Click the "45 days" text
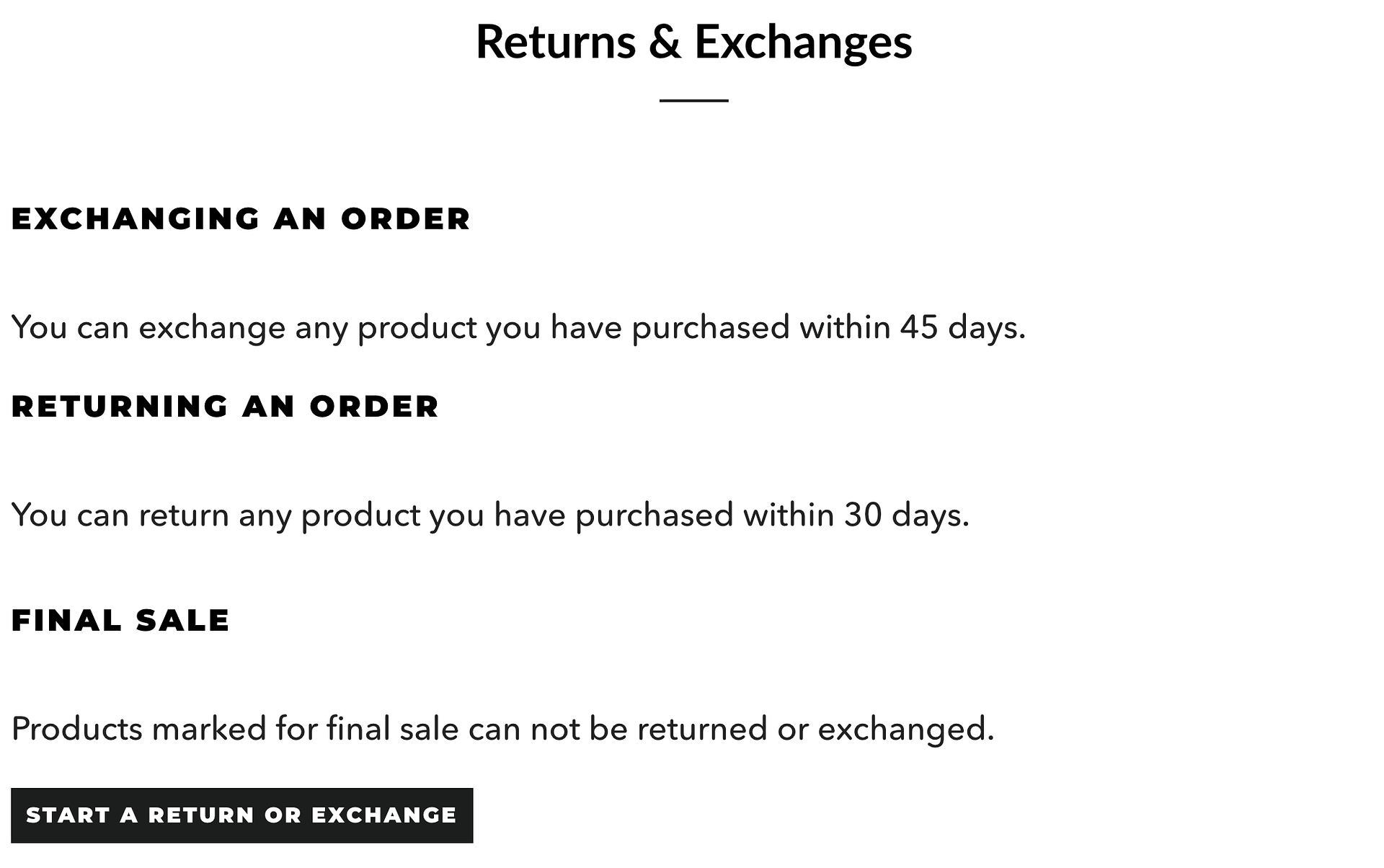Image resolution: width=1384 pixels, height=868 pixels. (x=962, y=327)
